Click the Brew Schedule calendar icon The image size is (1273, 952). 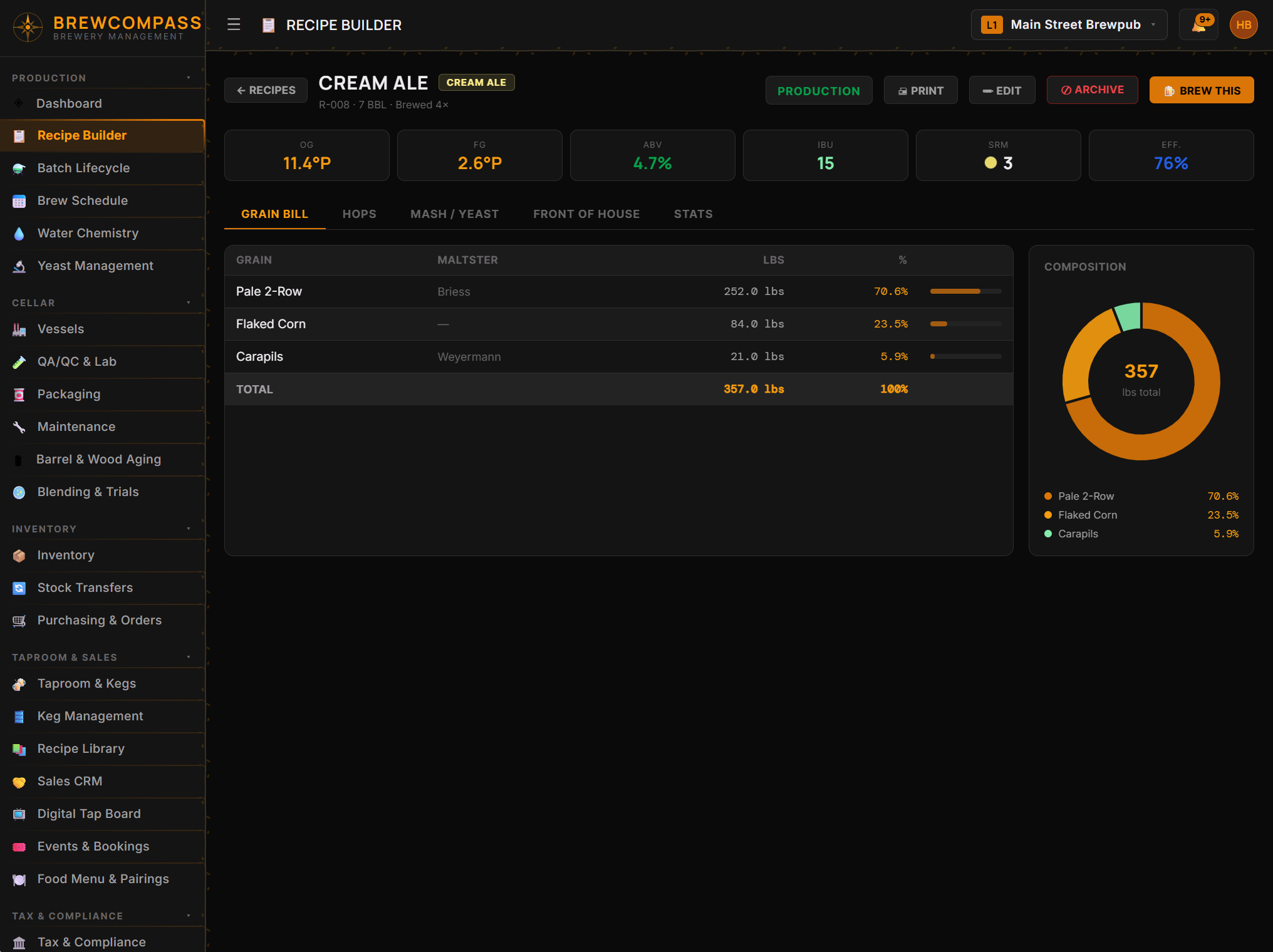19,201
